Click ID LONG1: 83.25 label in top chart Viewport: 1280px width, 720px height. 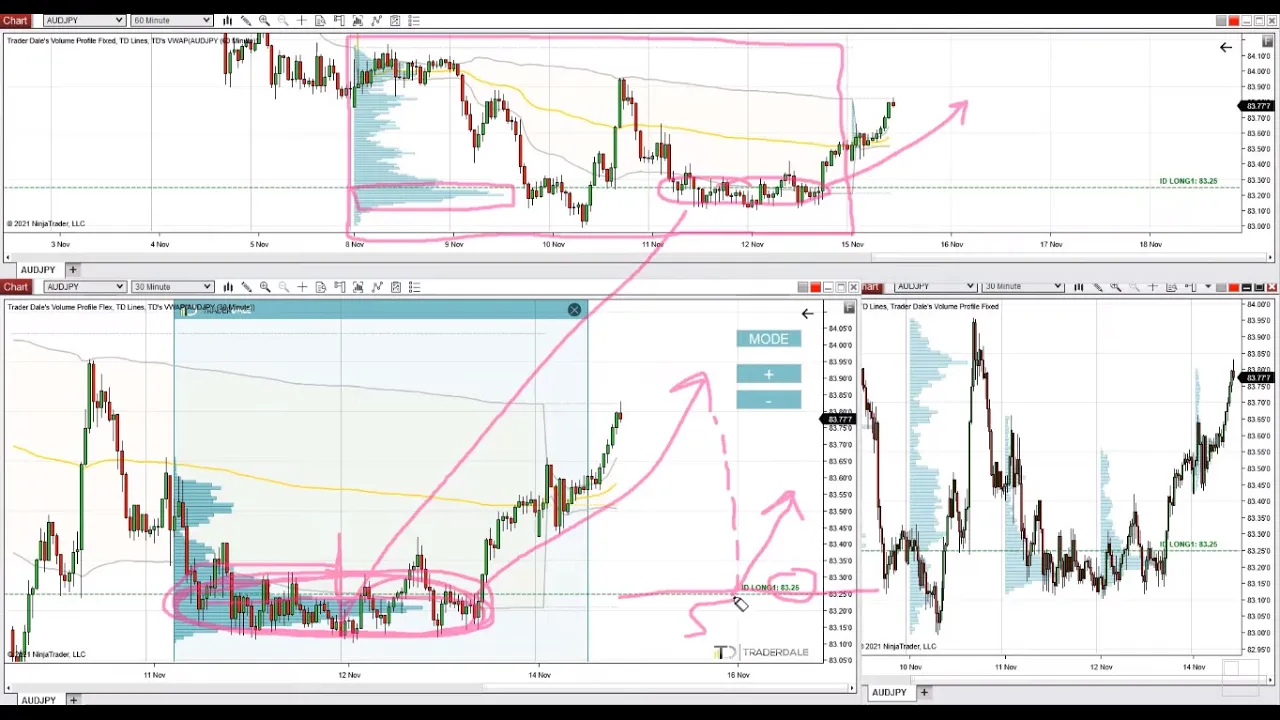(x=1188, y=181)
